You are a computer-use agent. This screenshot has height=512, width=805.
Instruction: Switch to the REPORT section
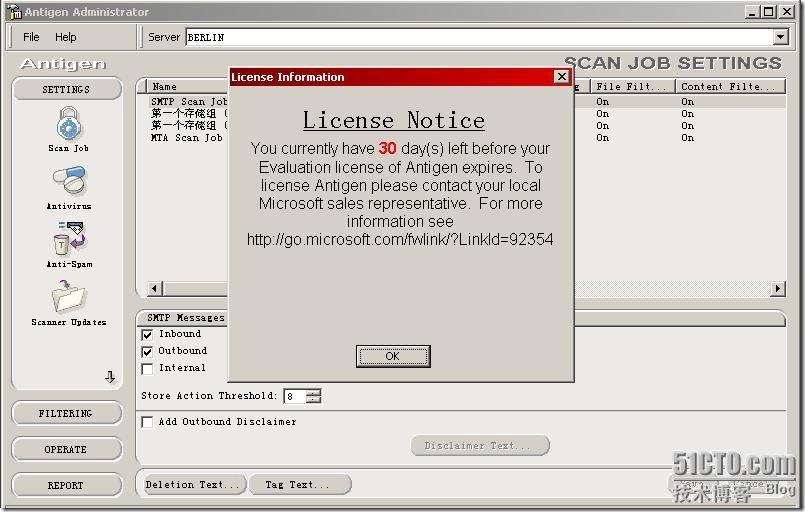[x=67, y=485]
